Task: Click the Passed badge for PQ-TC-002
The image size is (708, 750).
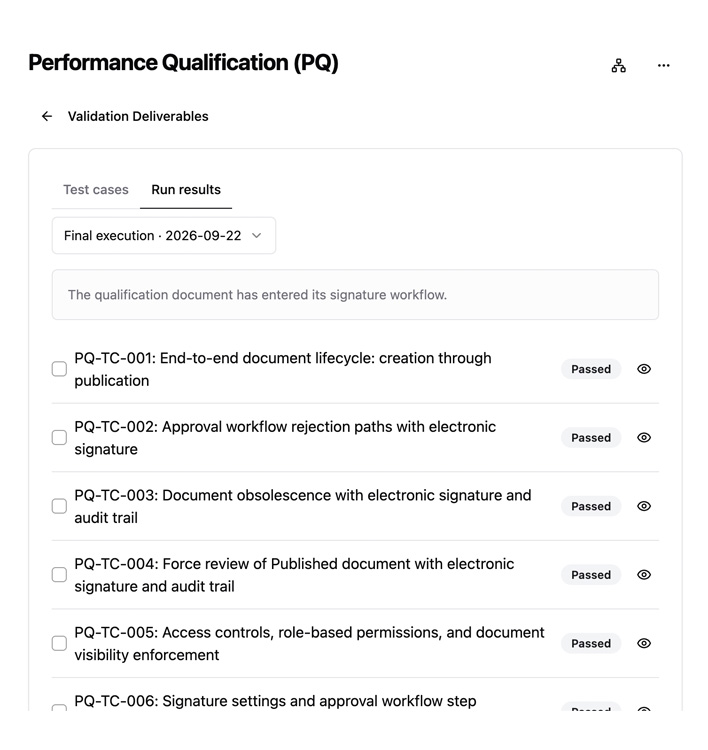Action: click(591, 438)
